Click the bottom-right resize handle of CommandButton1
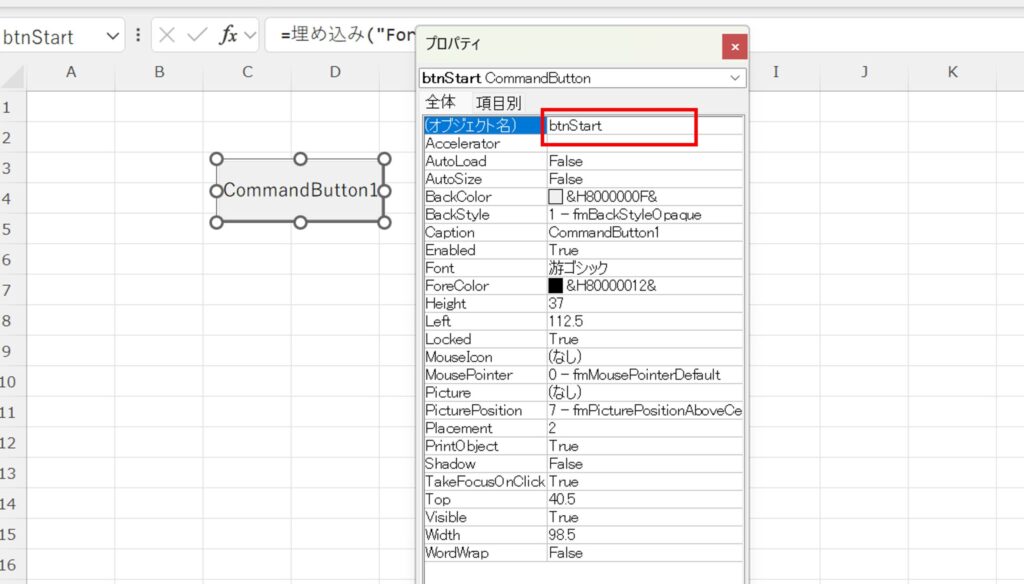The image size is (1024, 584). pyautogui.click(x=384, y=222)
